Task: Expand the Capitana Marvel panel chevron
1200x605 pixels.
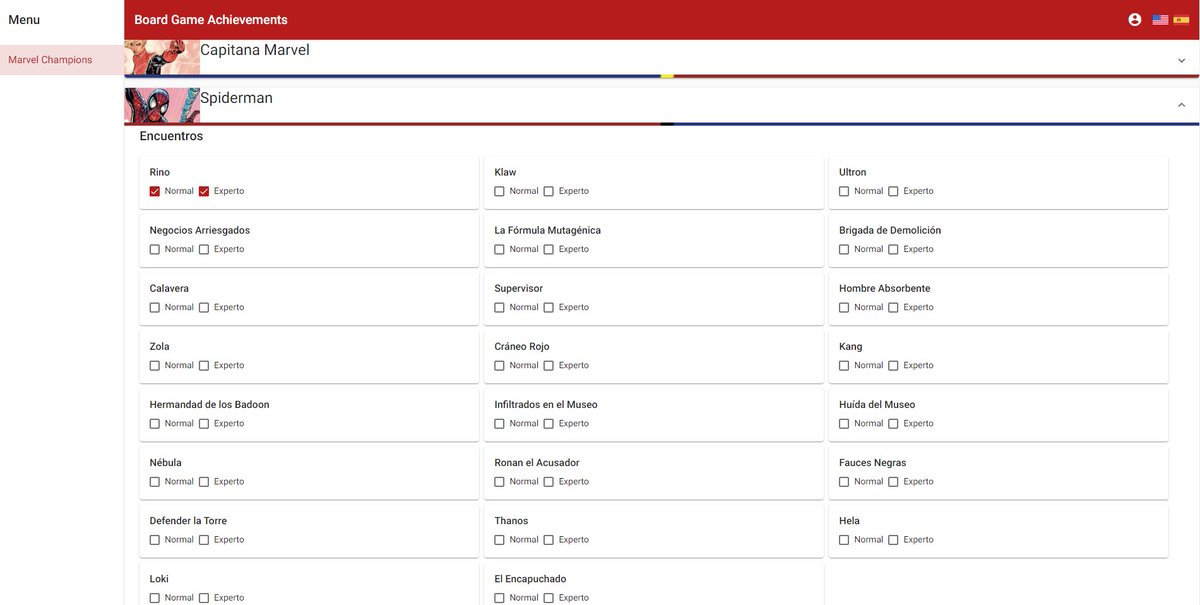Action: [x=1181, y=60]
